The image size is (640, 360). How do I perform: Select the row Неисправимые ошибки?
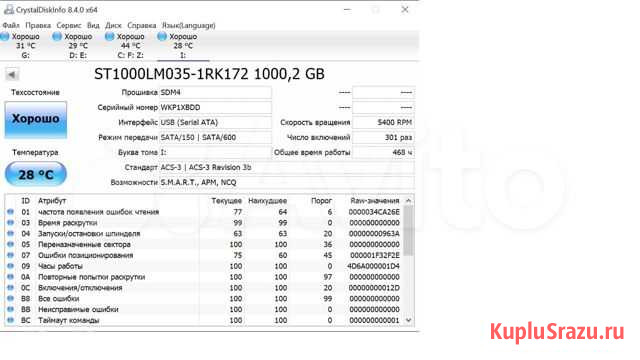(x=204, y=309)
